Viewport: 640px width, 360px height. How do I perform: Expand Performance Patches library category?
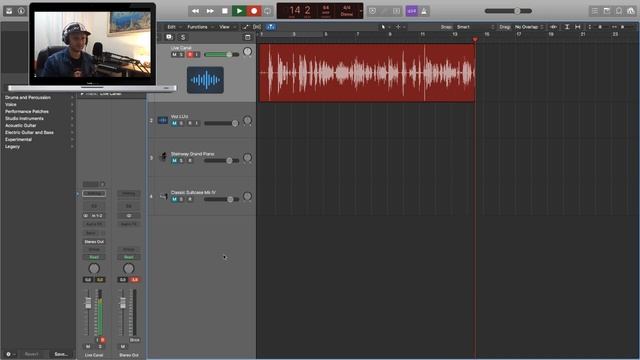39,111
